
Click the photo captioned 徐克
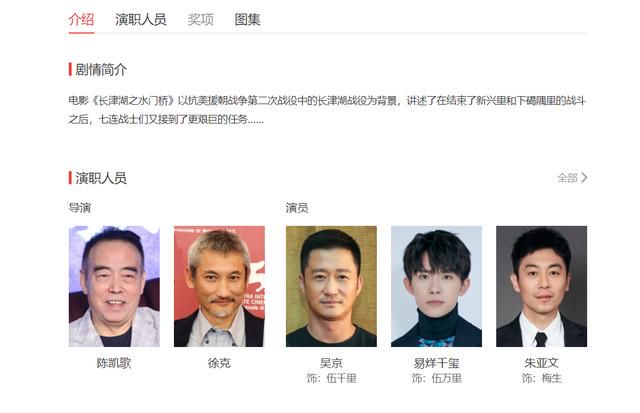coord(219,286)
